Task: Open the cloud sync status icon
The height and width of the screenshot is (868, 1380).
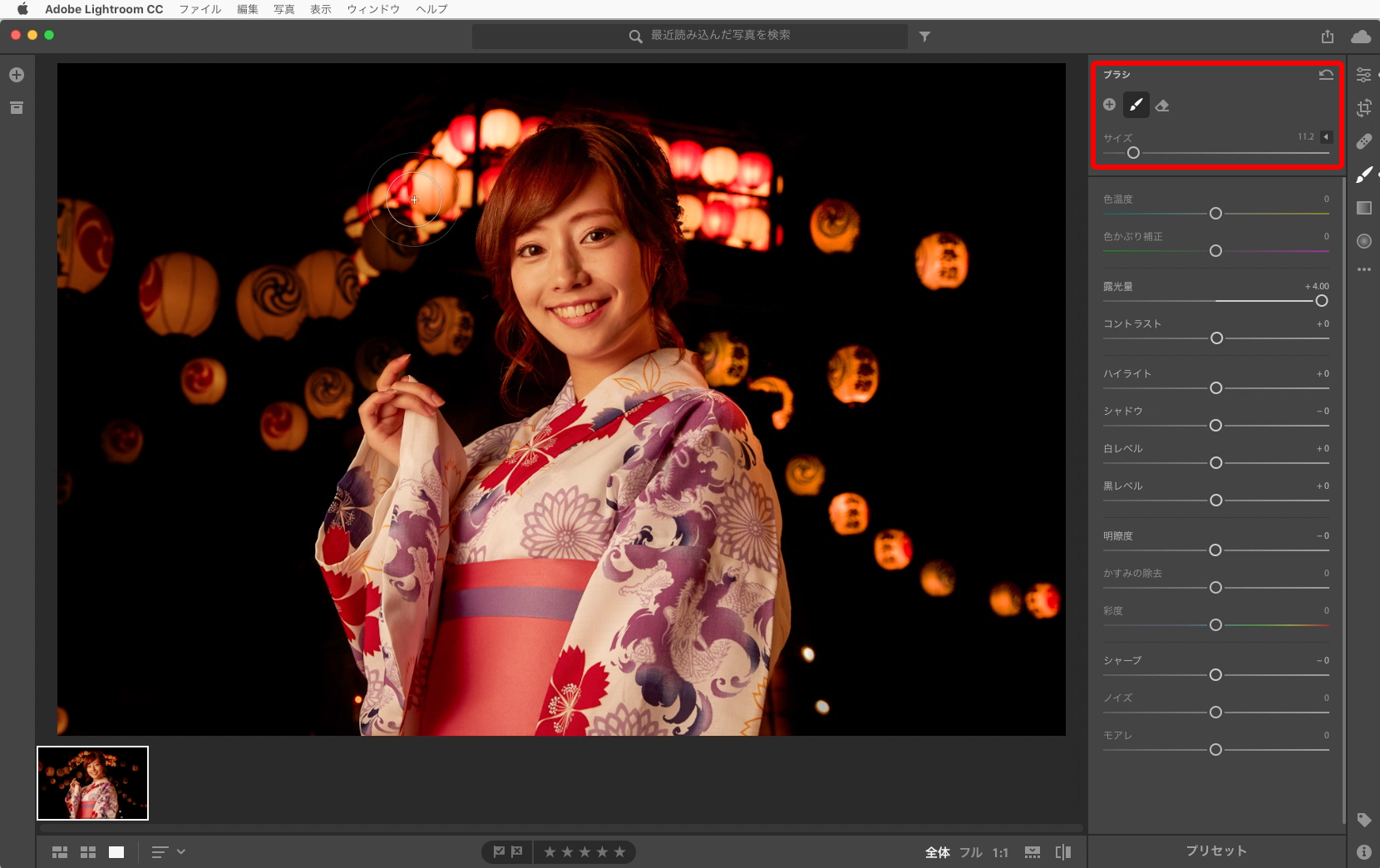Action: click(x=1361, y=37)
